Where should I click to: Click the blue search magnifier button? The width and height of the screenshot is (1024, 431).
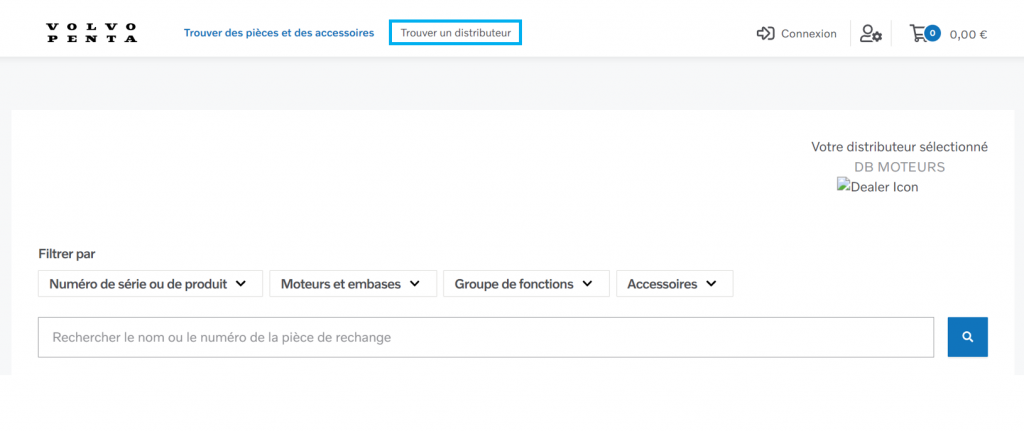tap(968, 337)
